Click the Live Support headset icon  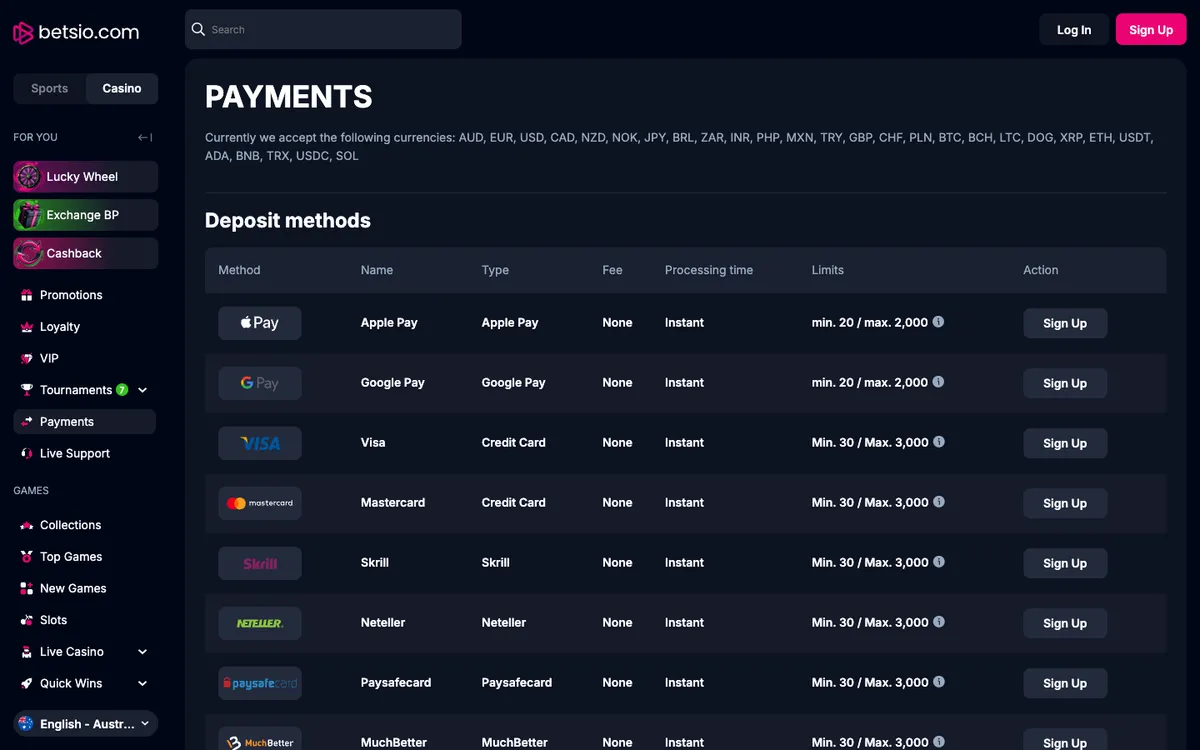[27, 453]
